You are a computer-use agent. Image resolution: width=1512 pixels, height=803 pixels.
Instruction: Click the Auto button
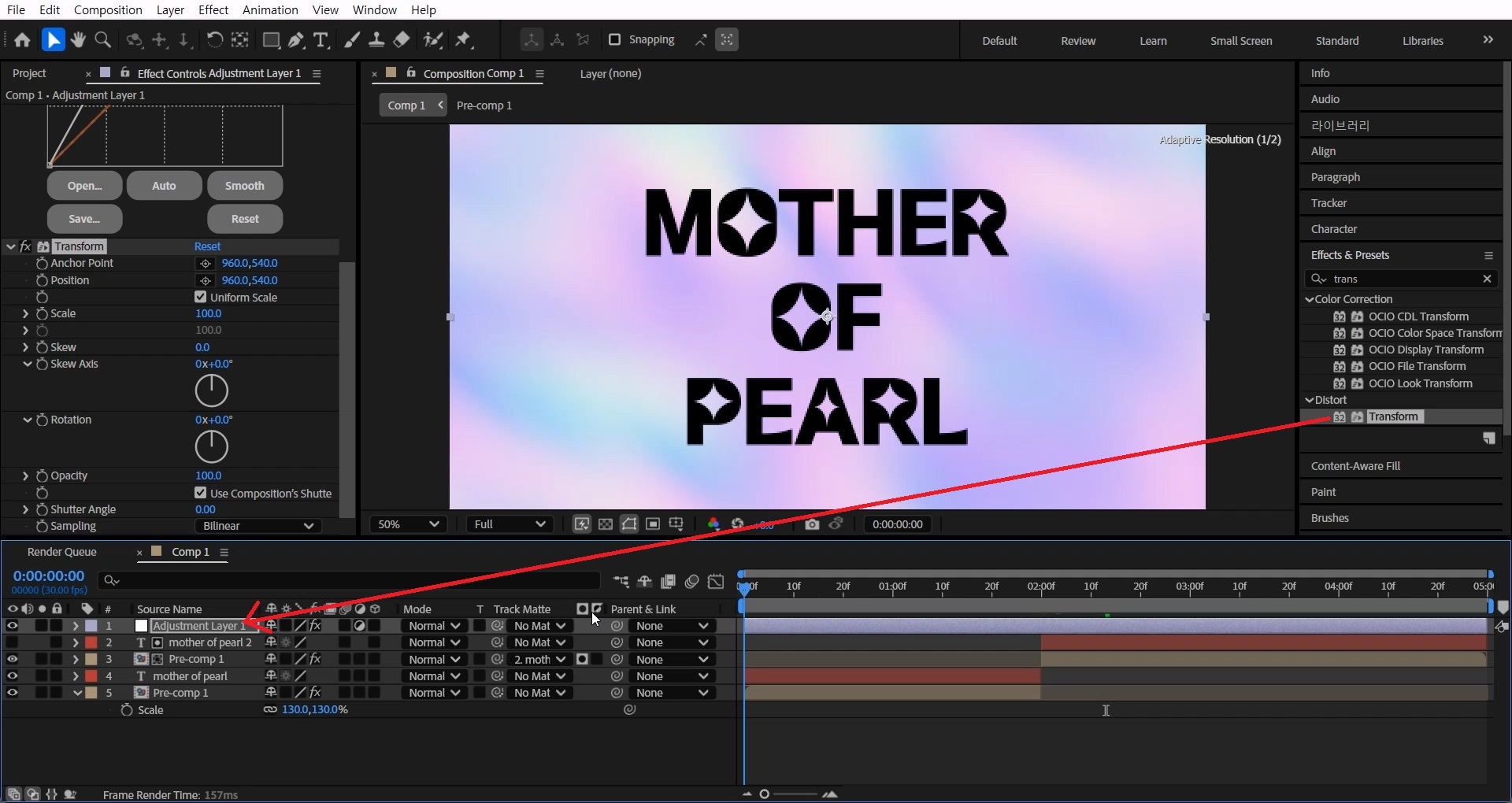164,186
